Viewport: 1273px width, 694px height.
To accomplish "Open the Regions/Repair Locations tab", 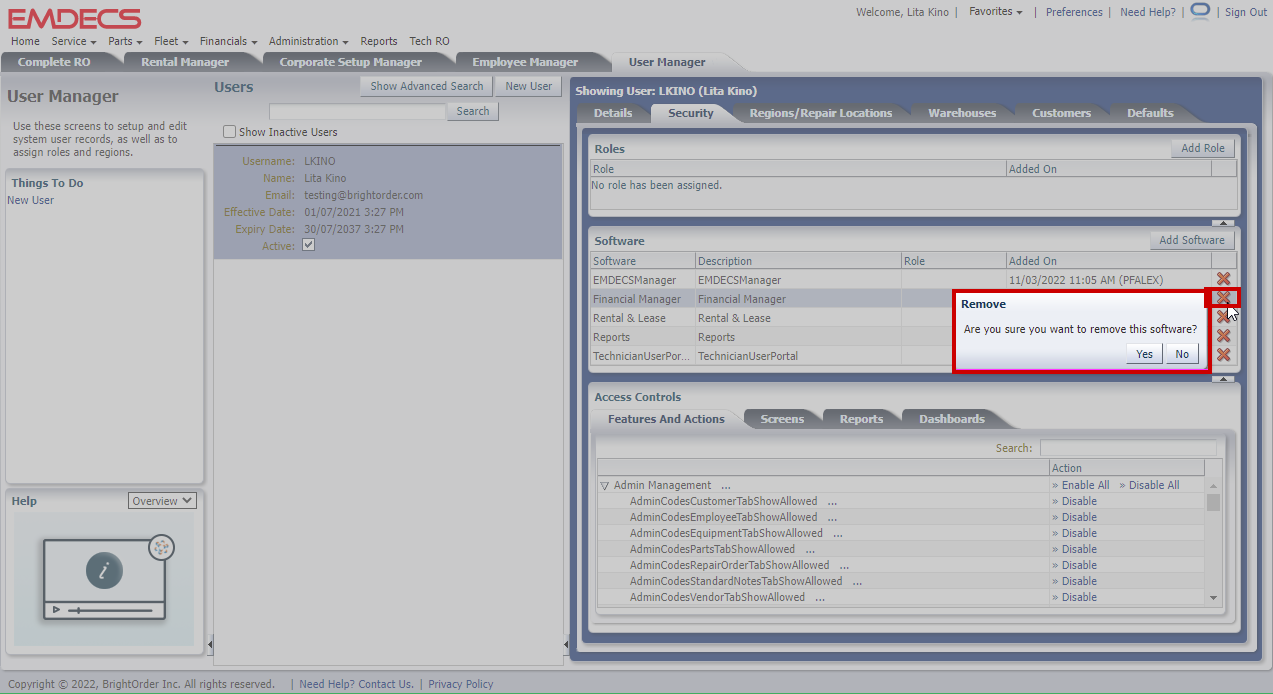I will 821,113.
